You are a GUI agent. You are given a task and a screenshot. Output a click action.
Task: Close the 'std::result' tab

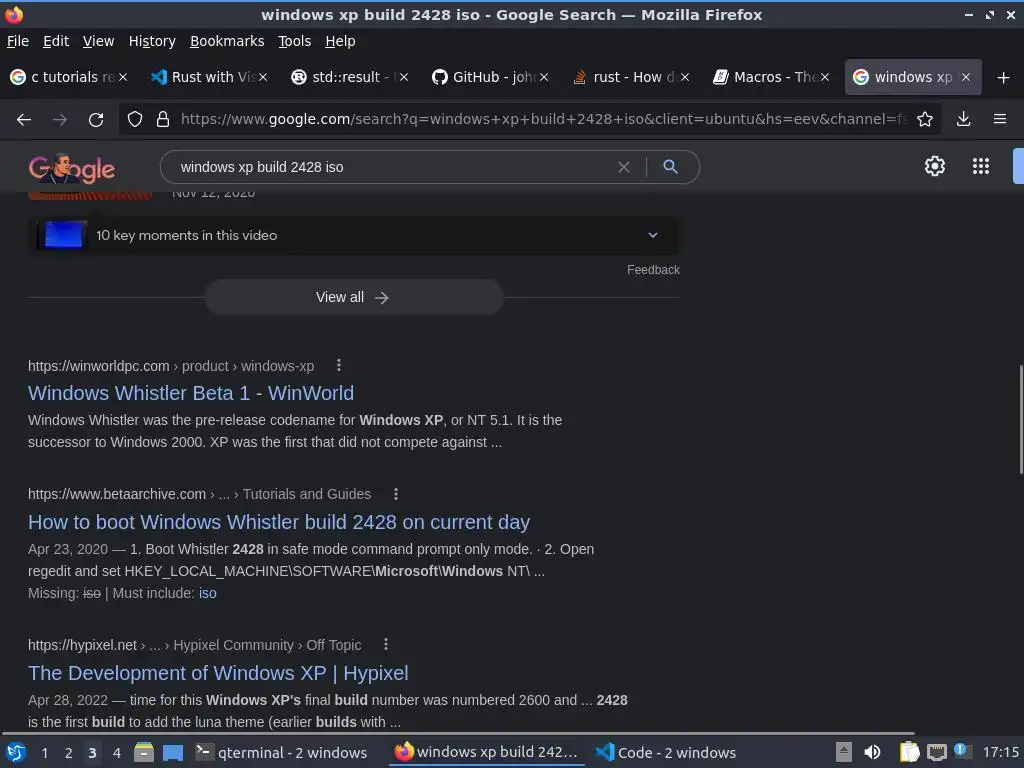pyautogui.click(x=404, y=77)
